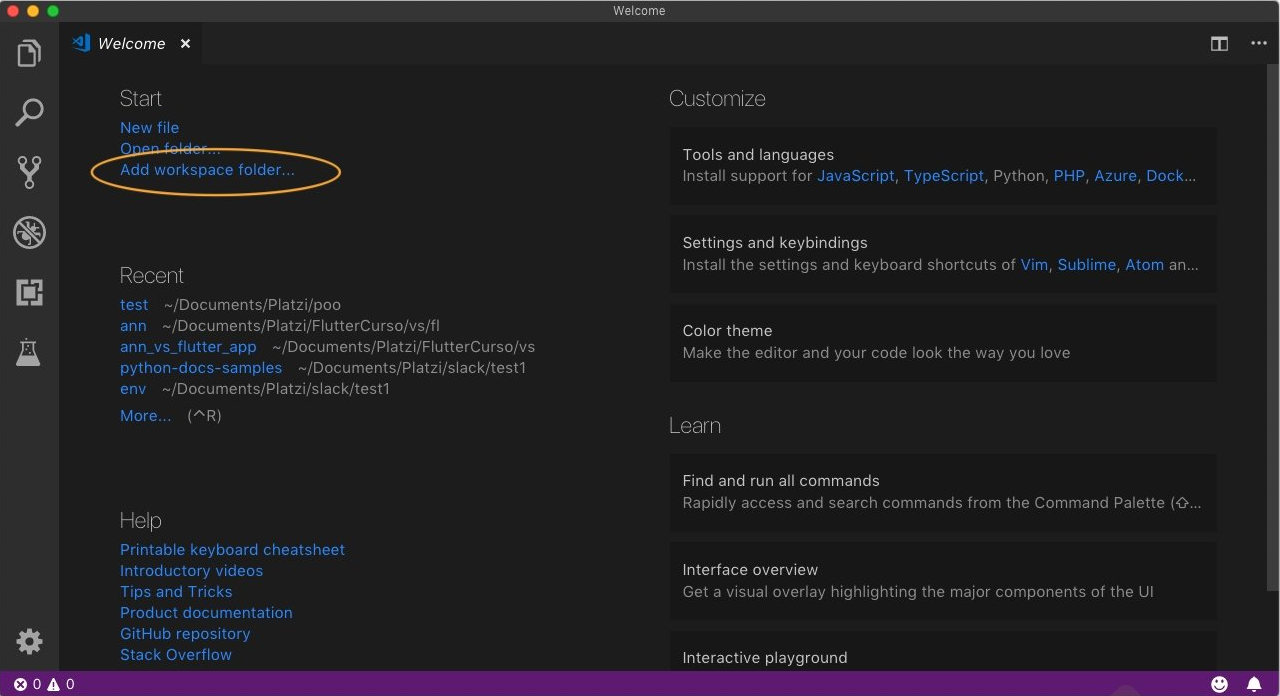Screen dimensions: 1280x696
Task: Open the Color theme card
Action: click(943, 342)
